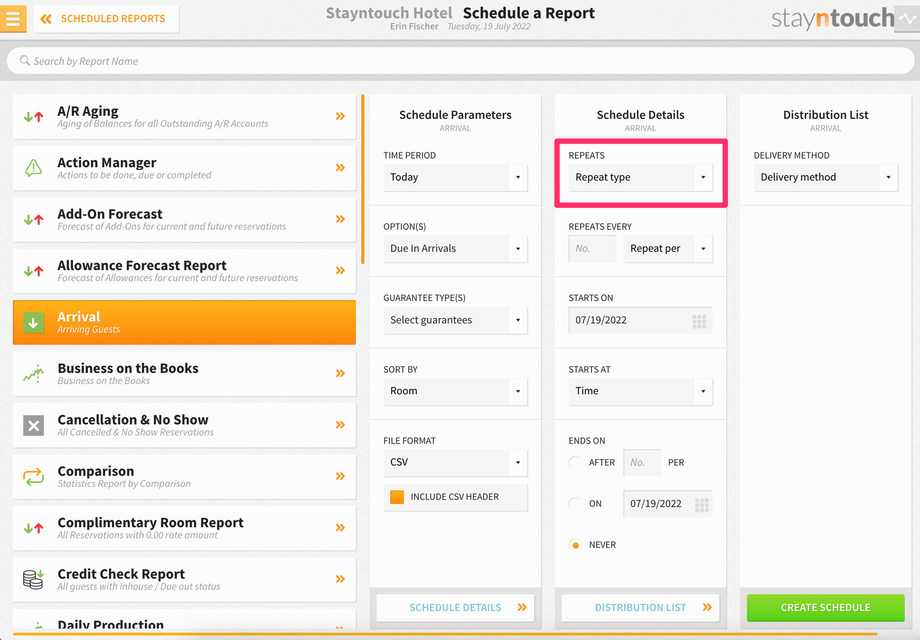
Task: Open the hamburger main menu
Action: 13,19
